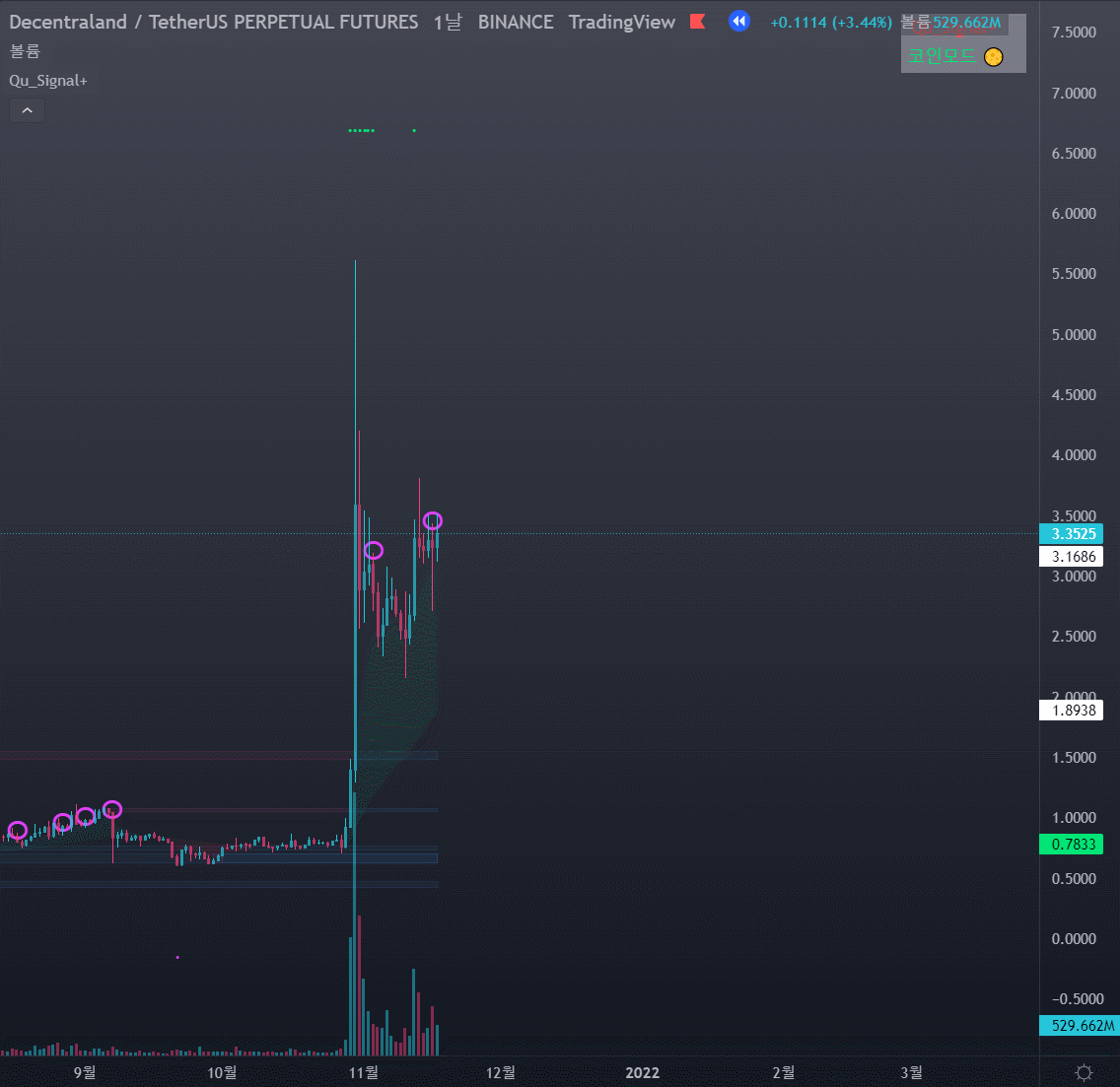Open chart settings gear icon

[x=1084, y=1072]
